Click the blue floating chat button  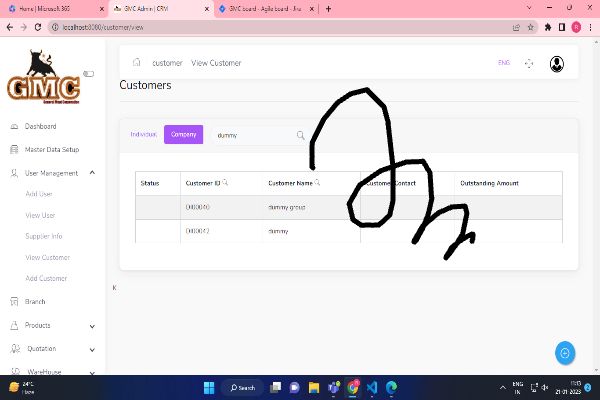pyautogui.click(x=565, y=352)
